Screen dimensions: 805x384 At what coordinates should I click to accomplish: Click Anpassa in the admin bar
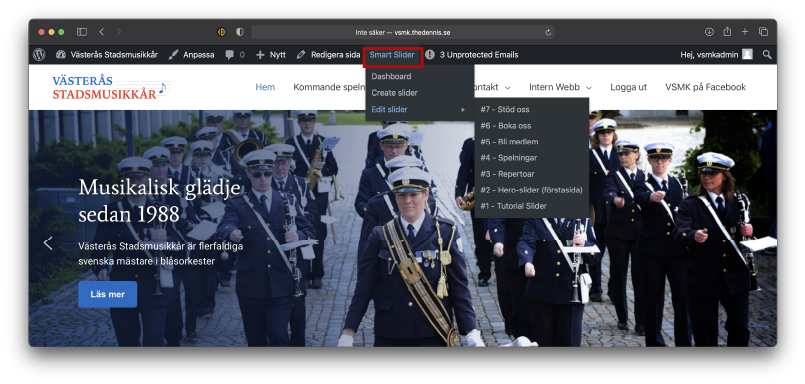[191, 54]
